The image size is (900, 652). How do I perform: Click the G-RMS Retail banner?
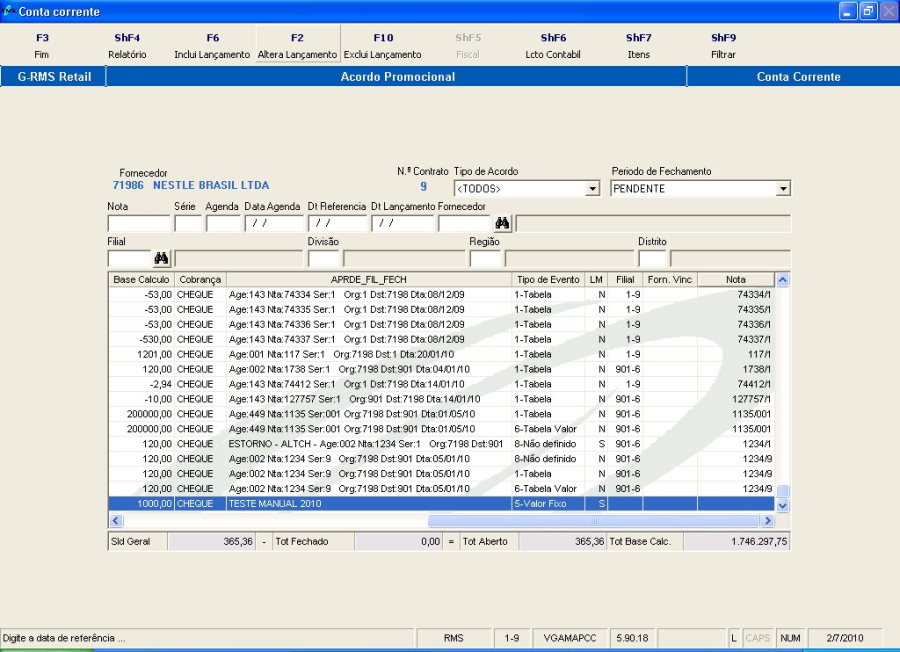click(54, 76)
